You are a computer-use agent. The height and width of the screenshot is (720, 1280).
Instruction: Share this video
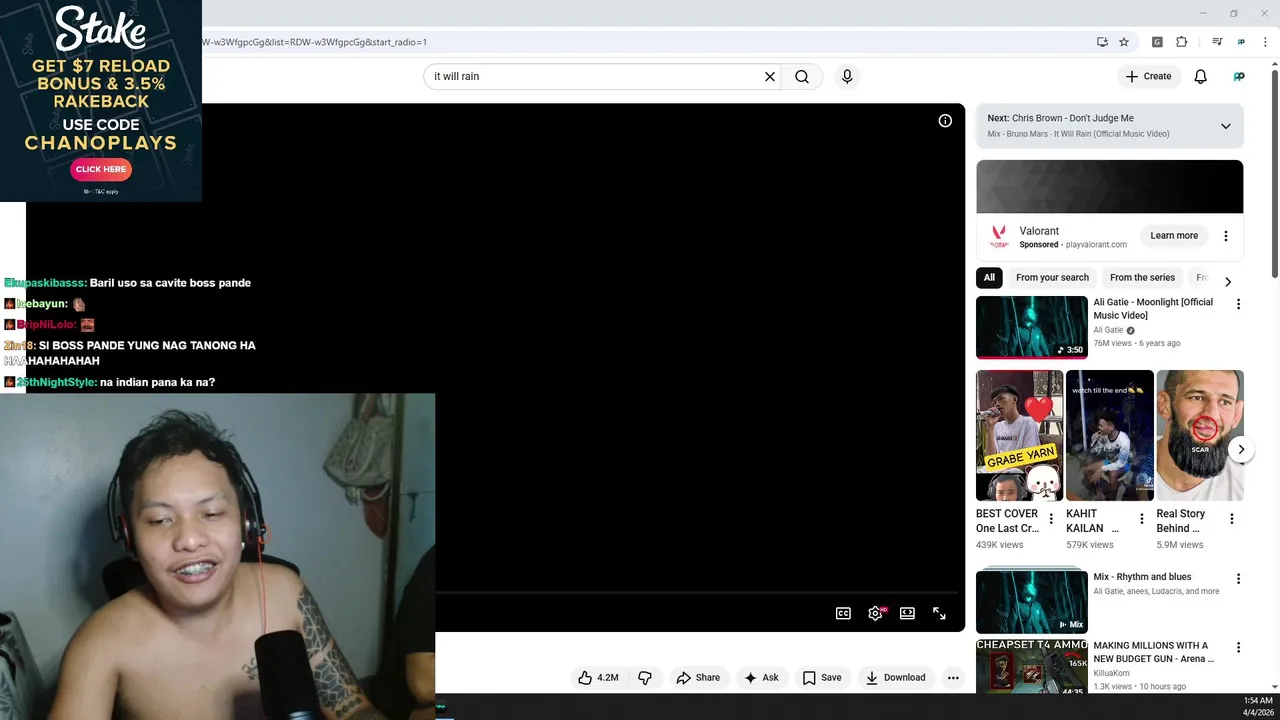(x=698, y=677)
